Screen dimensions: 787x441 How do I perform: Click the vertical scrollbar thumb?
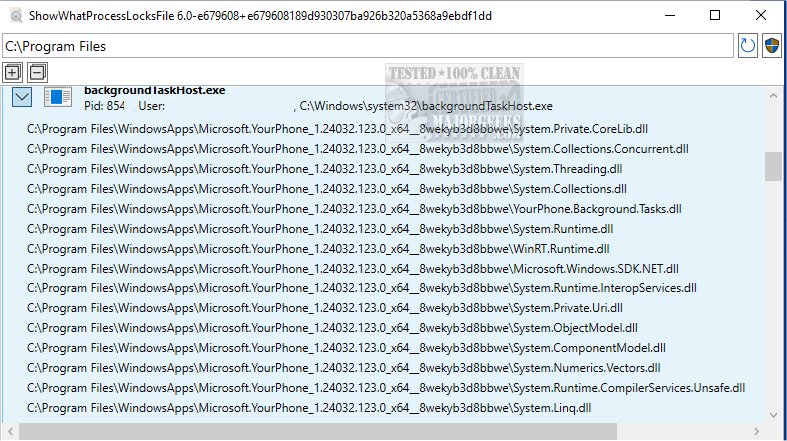coord(773,166)
